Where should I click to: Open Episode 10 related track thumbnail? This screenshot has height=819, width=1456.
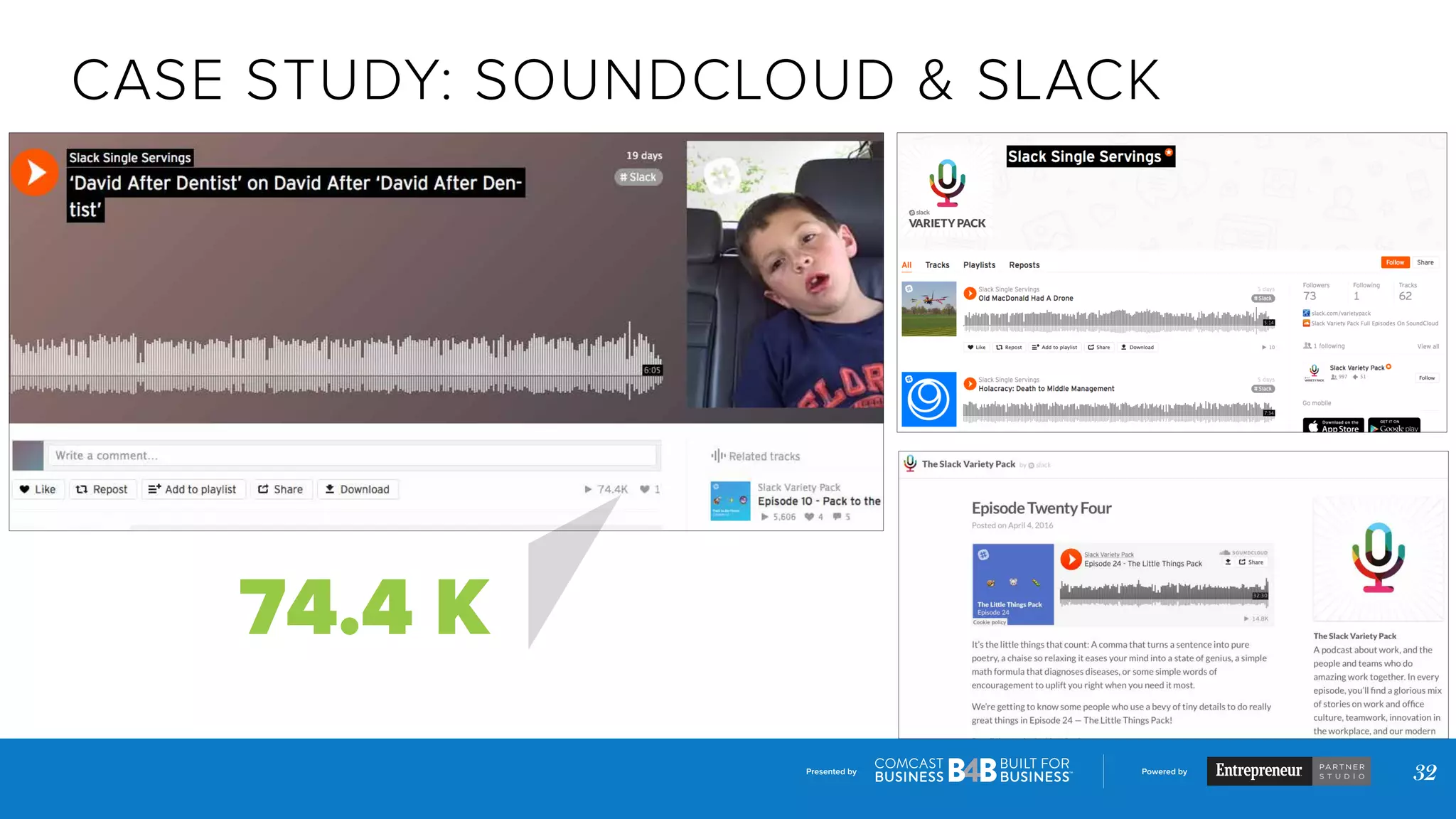click(x=730, y=501)
